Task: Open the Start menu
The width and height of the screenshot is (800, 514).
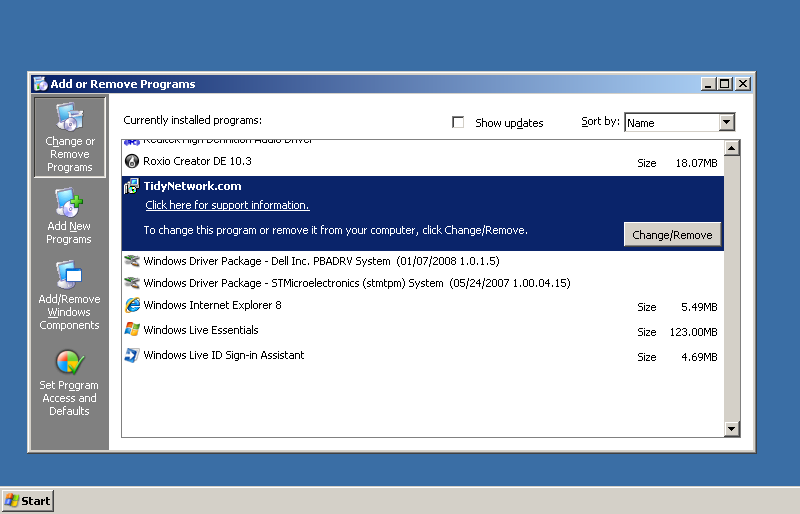Action: click(28, 501)
